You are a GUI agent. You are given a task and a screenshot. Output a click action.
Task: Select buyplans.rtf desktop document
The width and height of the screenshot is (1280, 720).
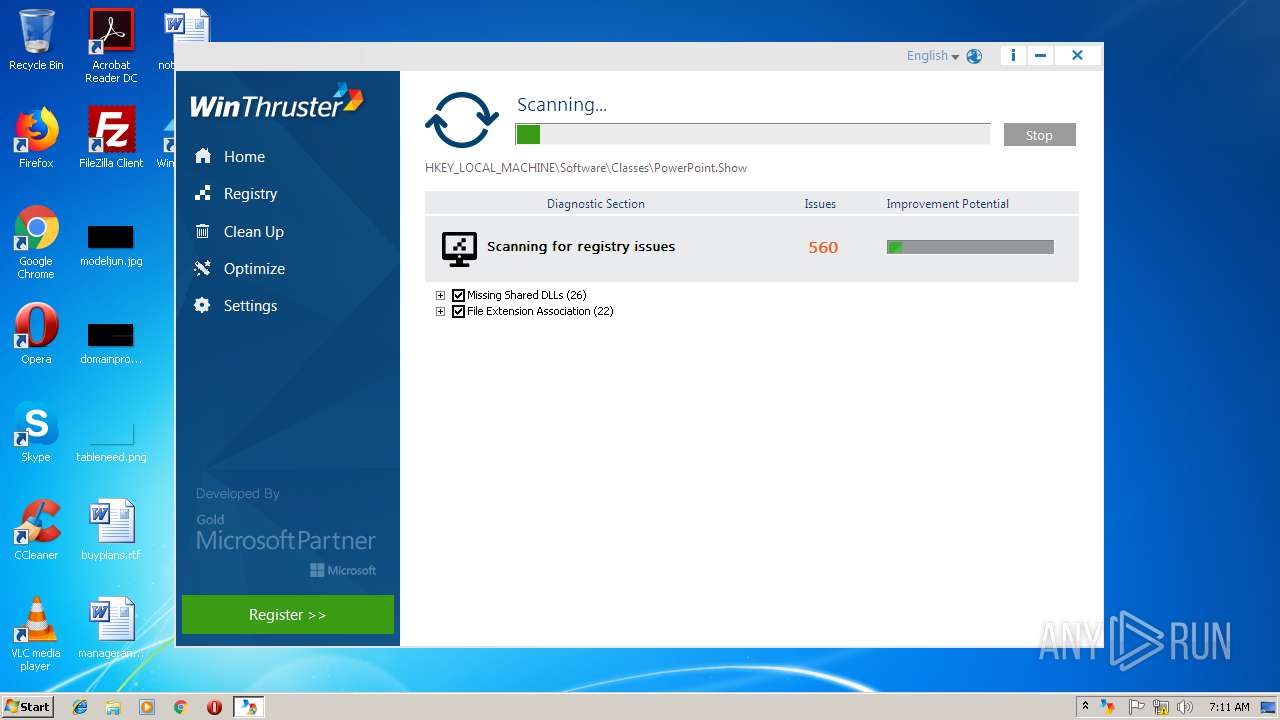click(111, 530)
